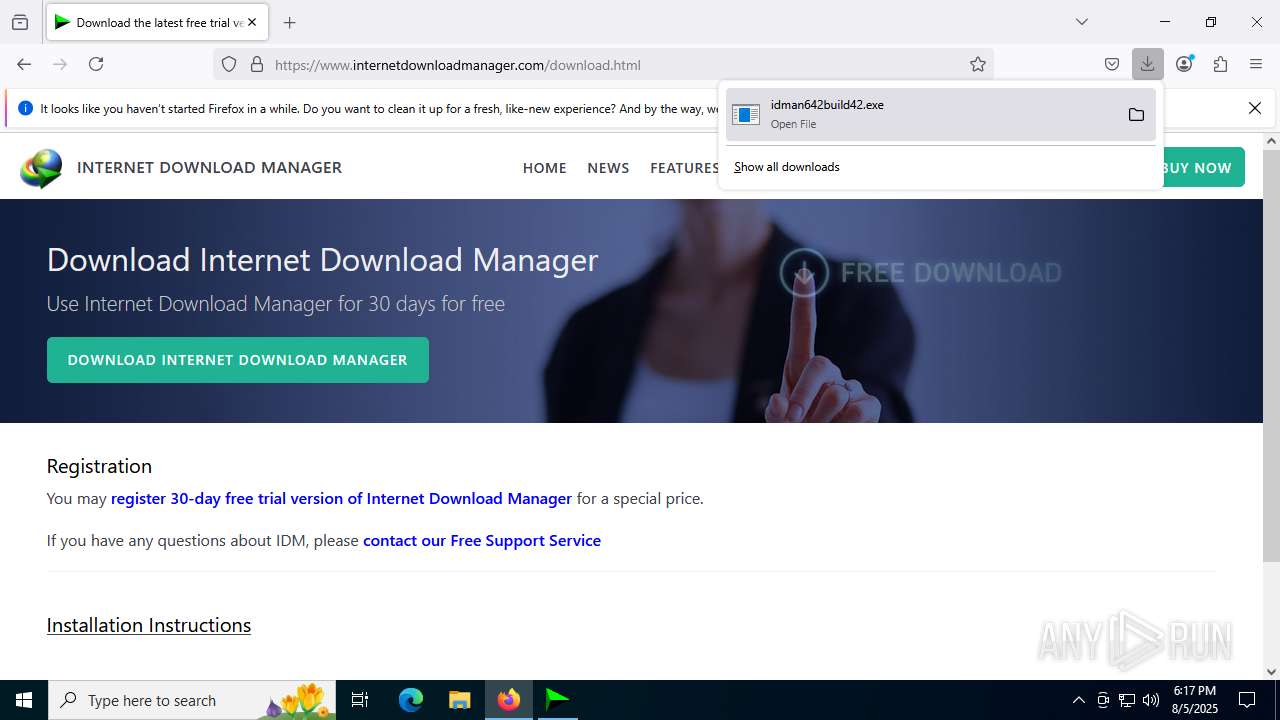1280x720 pixels.
Task: Click Internet Download Manager logo icon
Action: point(41,168)
